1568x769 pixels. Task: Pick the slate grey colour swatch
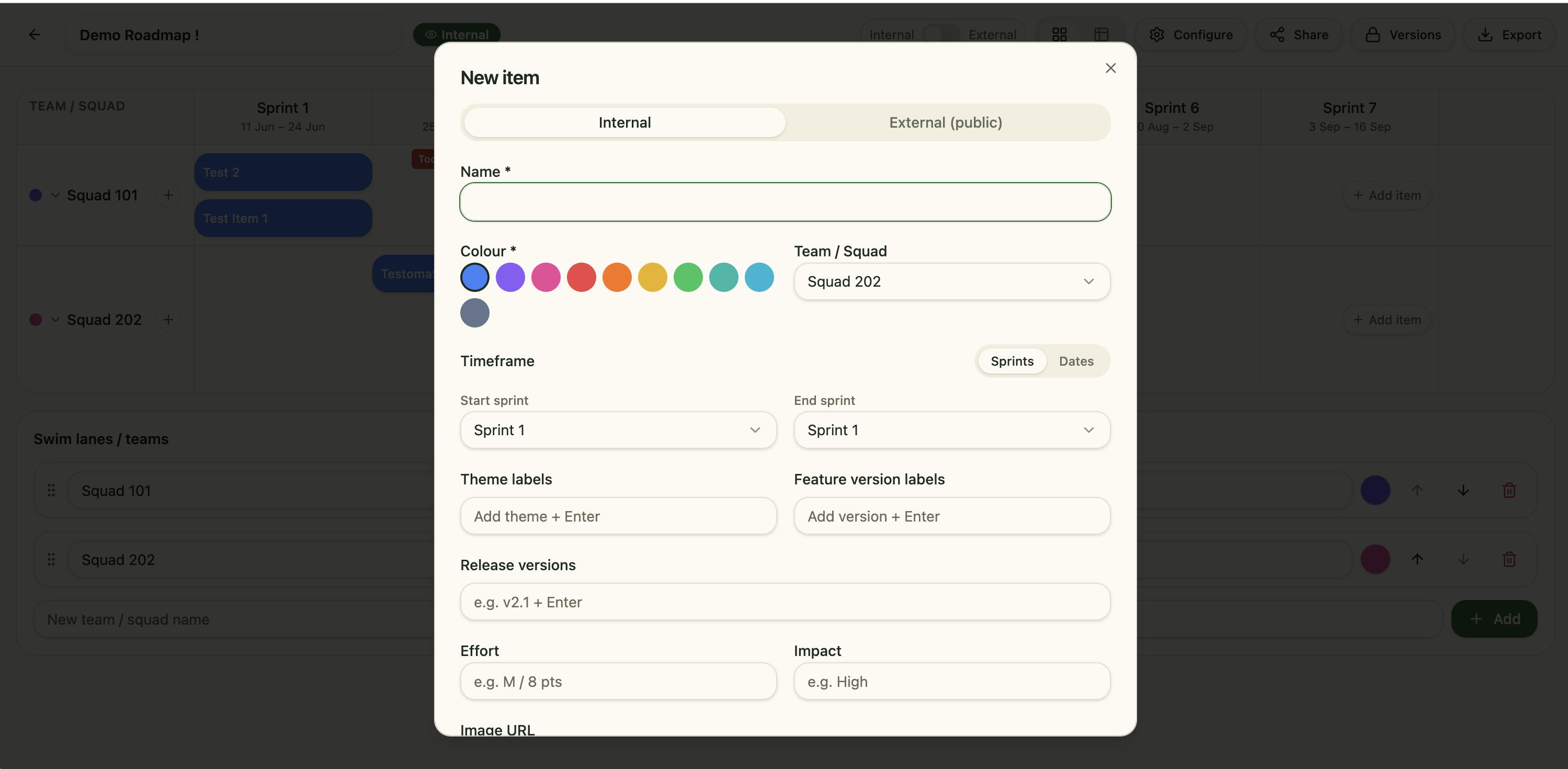(475, 313)
